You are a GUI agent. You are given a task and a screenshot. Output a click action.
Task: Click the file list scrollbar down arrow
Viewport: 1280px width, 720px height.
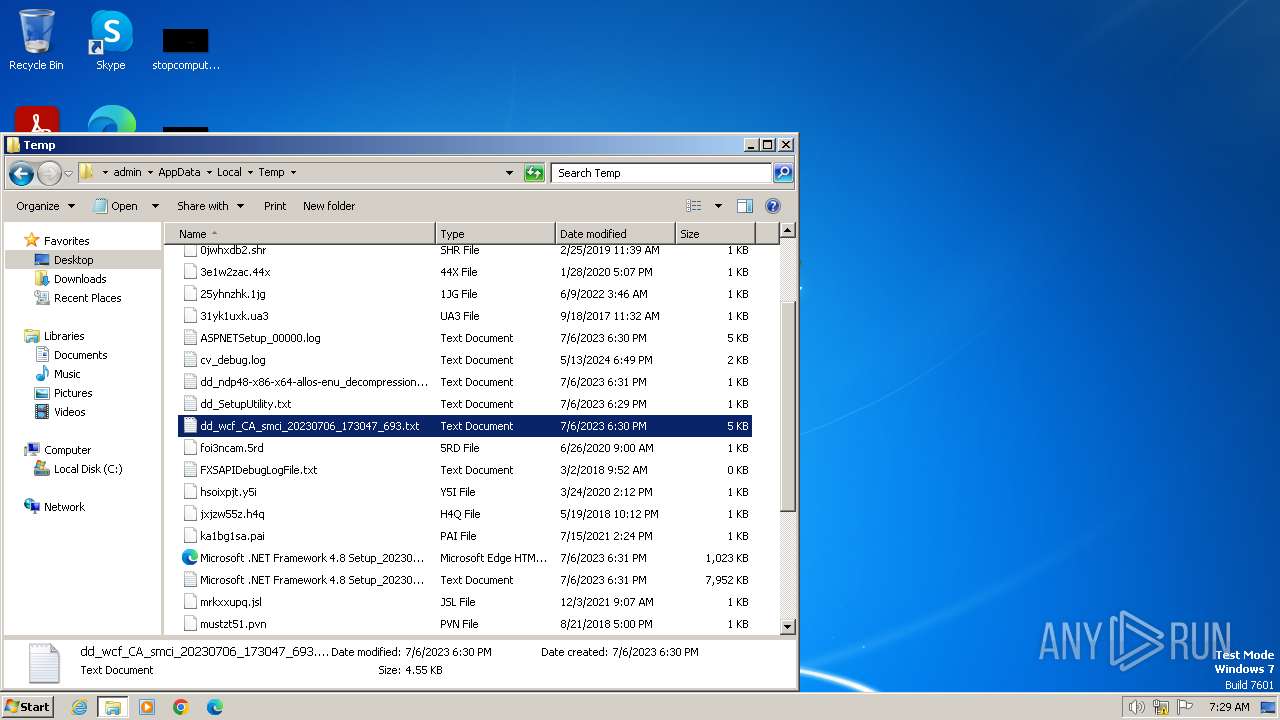point(787,627)
